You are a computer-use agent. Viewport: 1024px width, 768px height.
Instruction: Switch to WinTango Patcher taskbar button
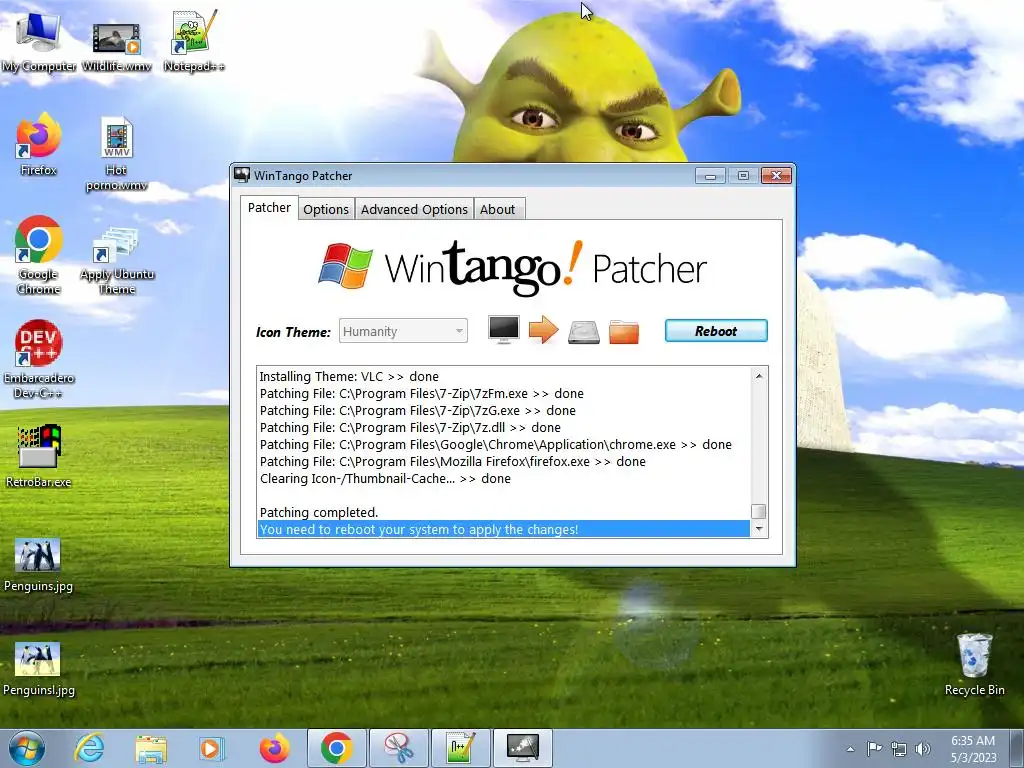[x=522, y=748]
